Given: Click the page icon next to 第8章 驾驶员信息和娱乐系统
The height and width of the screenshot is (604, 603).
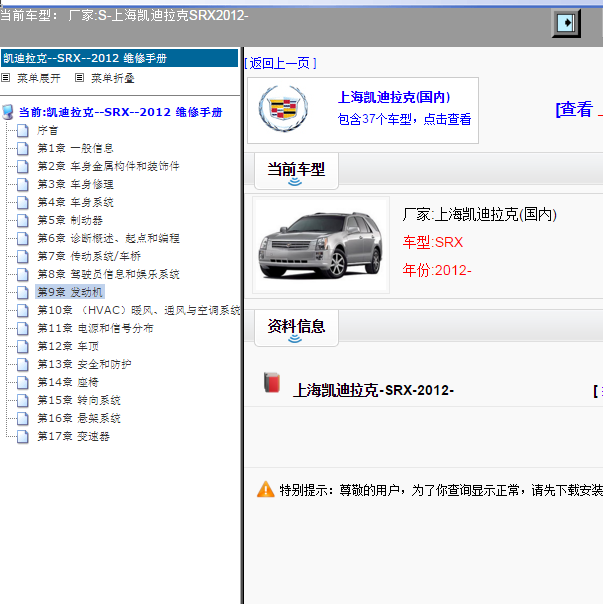Looking at the screenshot, I should click(x=23, y=274).
